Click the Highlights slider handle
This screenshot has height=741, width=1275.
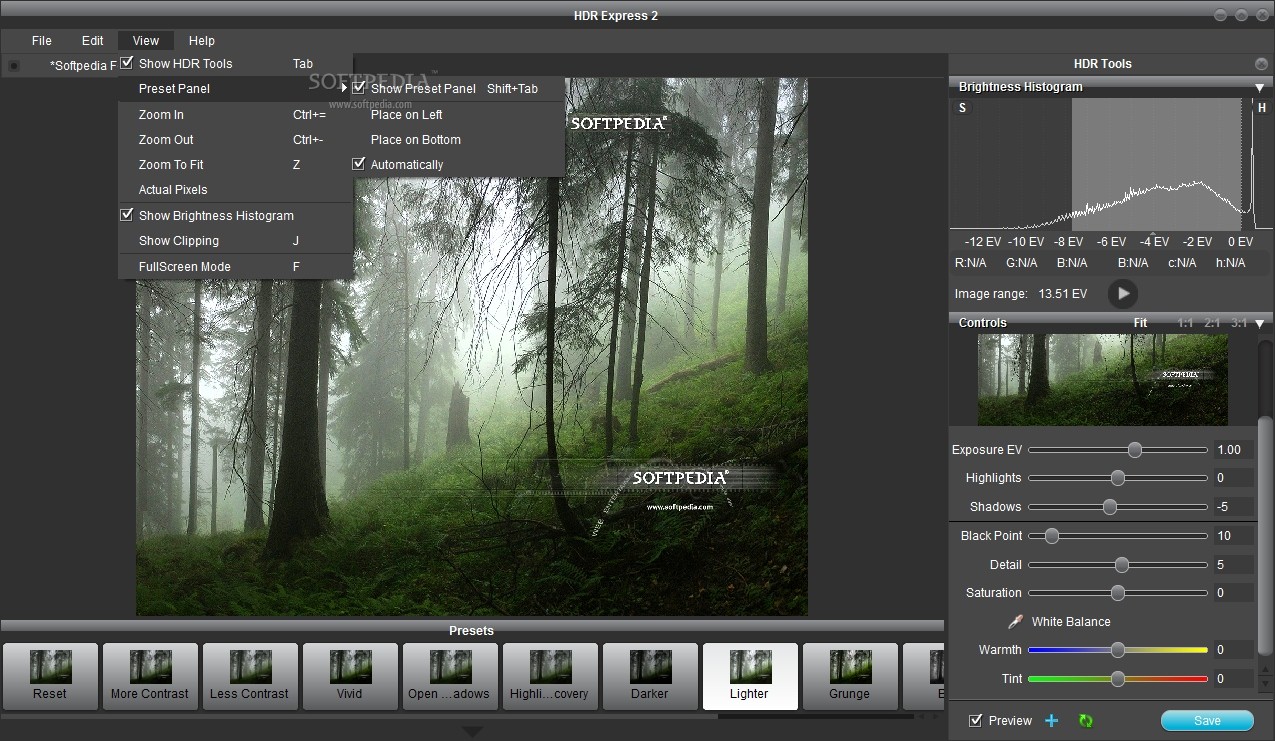[1118, 478]
